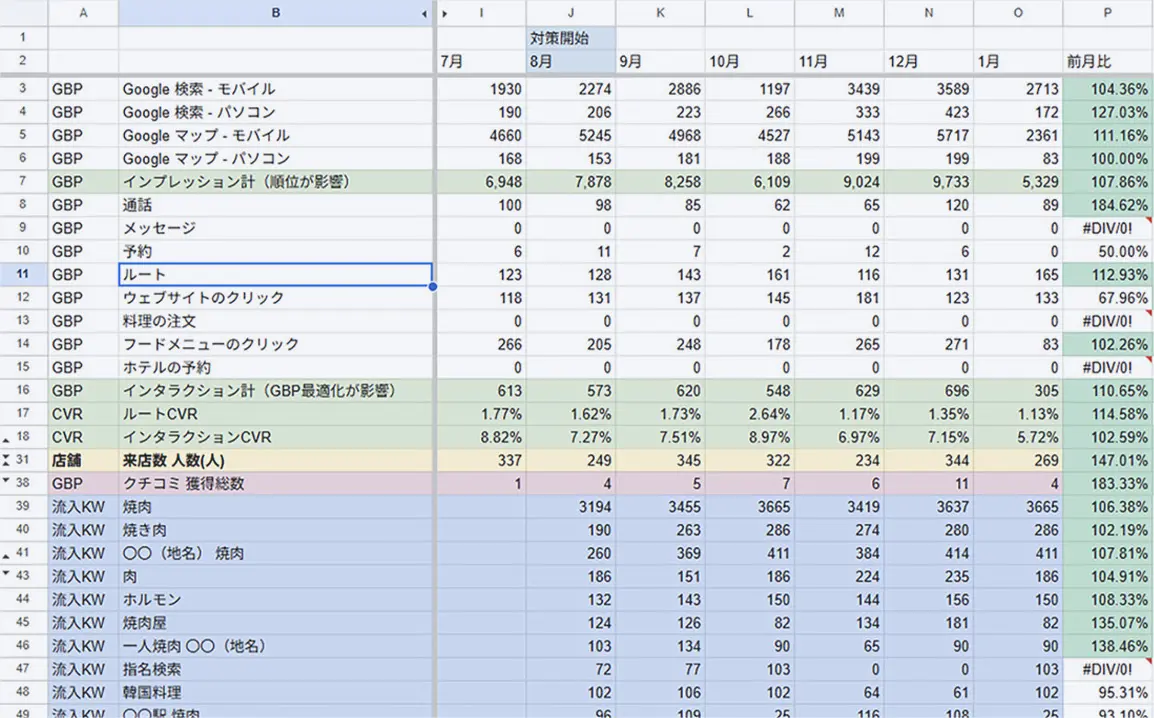Select the 指名検索 keyword cell
This screenshot has width=1154, height=718.
(275, 669)
